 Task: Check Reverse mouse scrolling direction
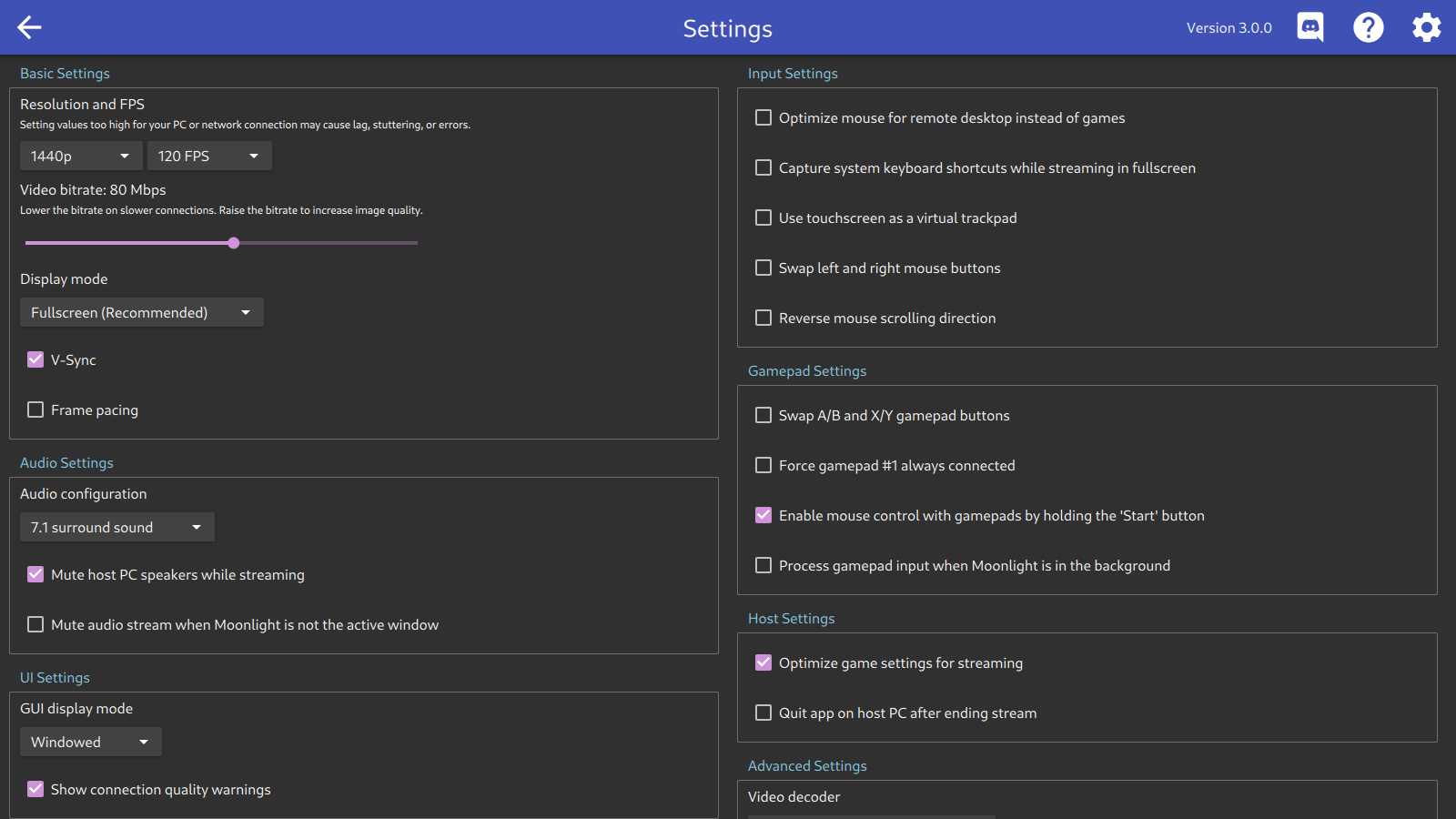[763, 318]
